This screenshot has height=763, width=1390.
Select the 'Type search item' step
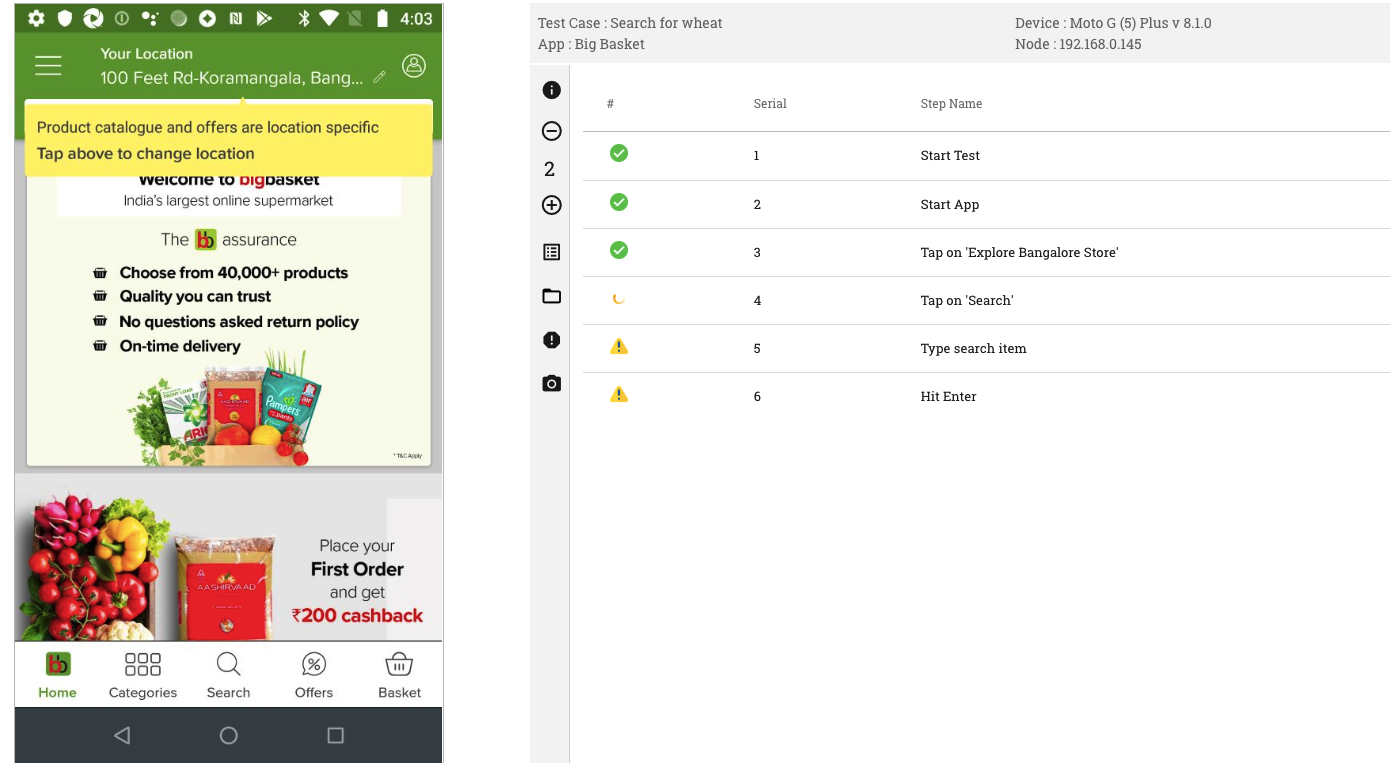[x=973, y=348]
